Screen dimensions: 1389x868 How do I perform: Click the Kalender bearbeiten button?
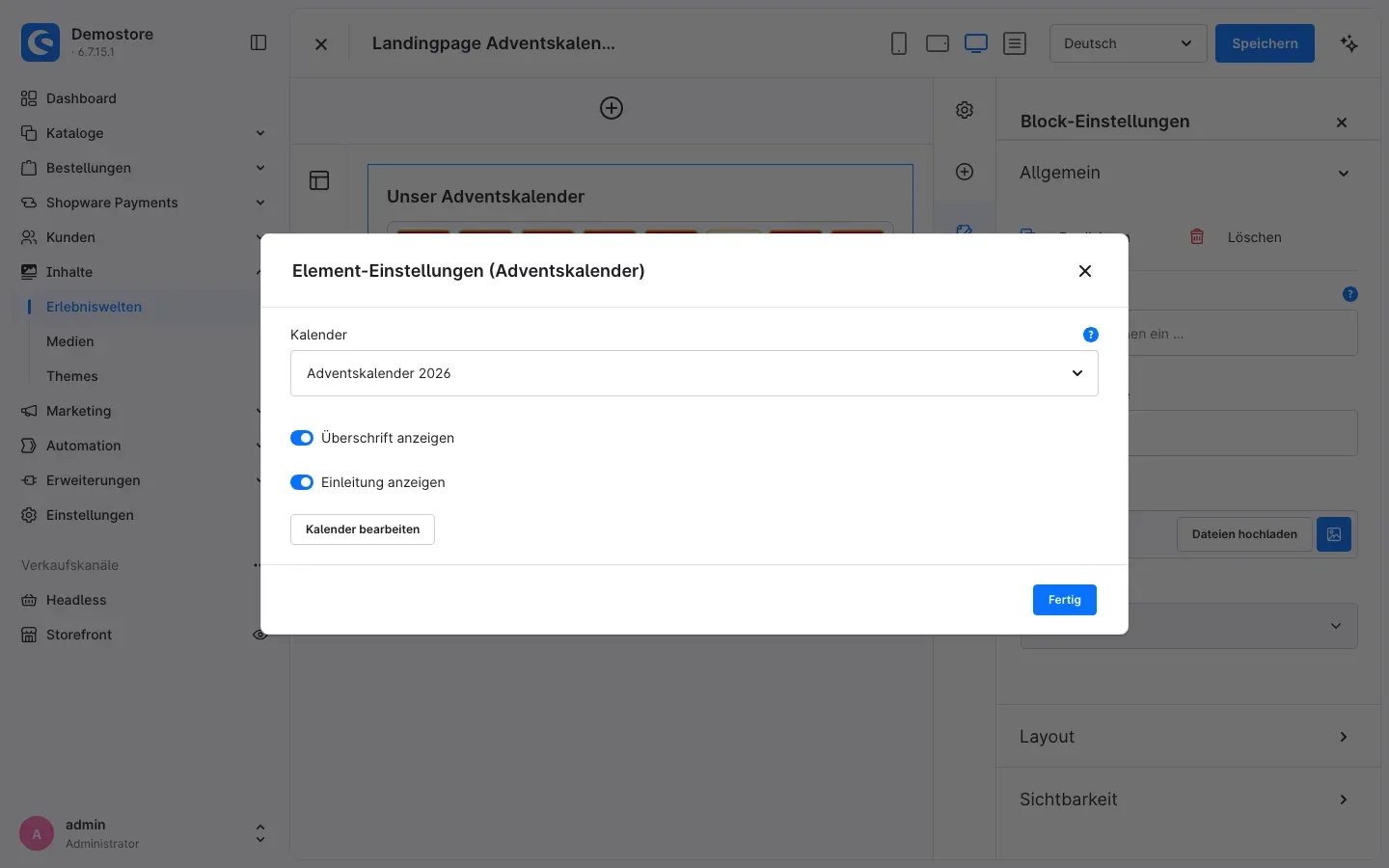[x=363, y=529]
